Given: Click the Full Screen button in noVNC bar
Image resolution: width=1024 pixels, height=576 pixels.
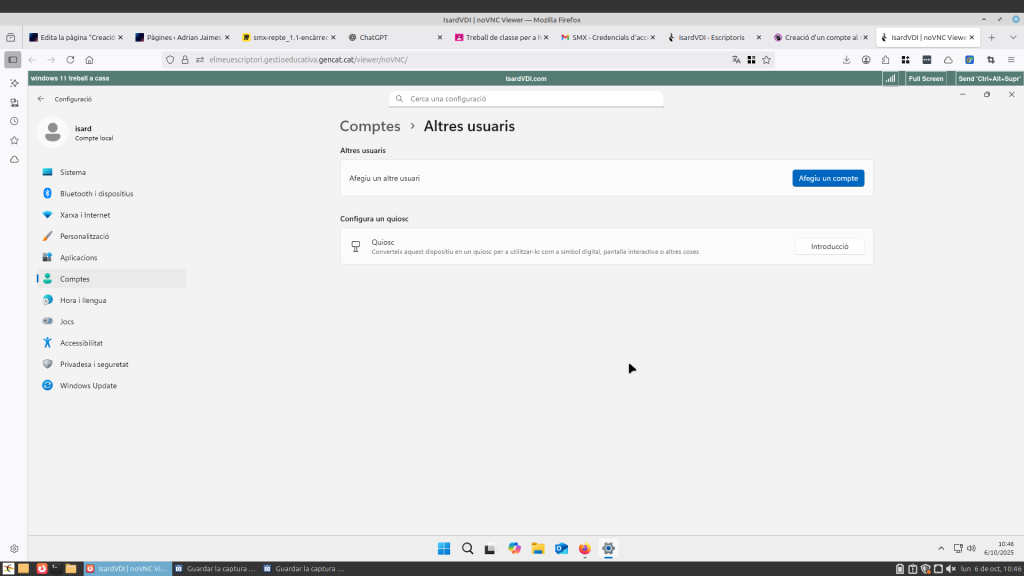Looking at the screenshot, I should pyautogui.click(x=926, y=78).
